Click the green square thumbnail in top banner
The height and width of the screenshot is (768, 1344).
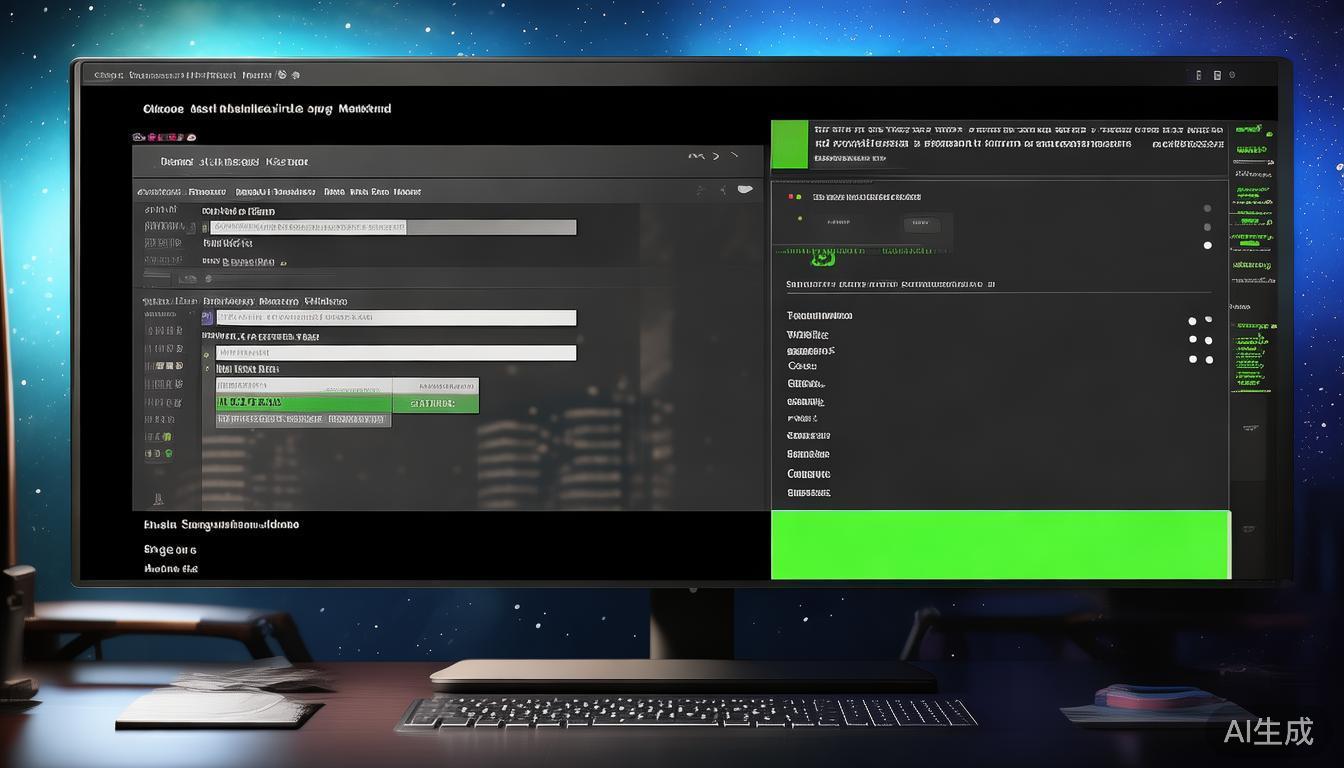(x=789, y=144)
